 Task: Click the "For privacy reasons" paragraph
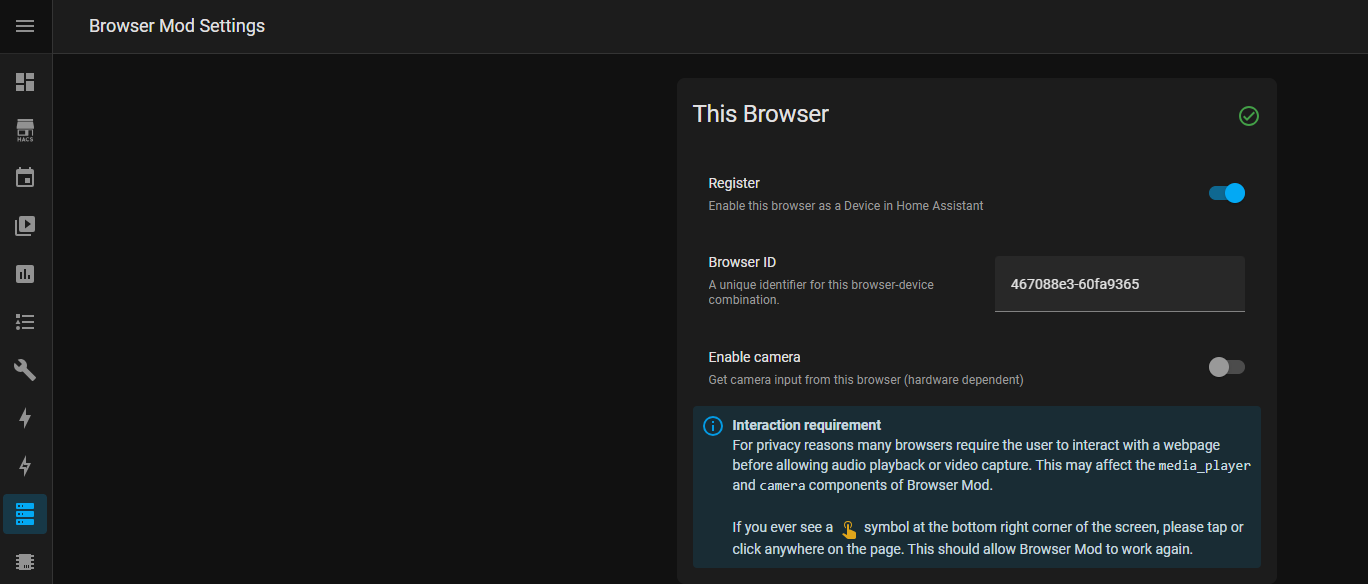tap(991, 465)
